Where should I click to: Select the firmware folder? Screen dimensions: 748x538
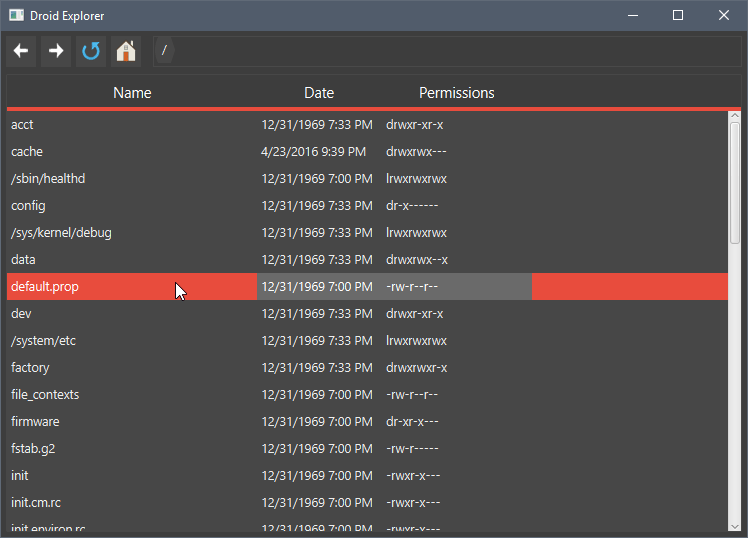(367, 422)
